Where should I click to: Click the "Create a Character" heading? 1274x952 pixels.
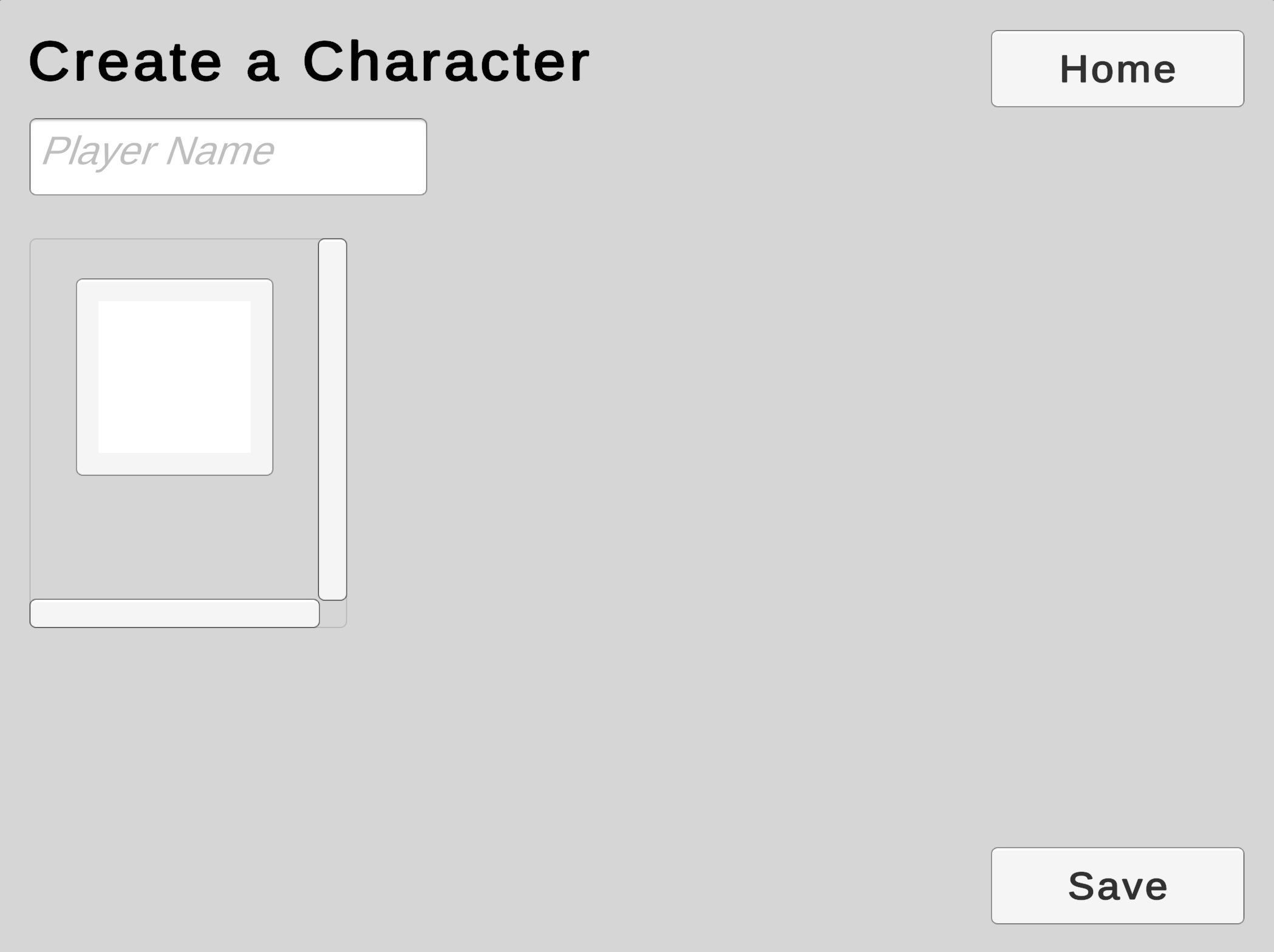(308, 62)
